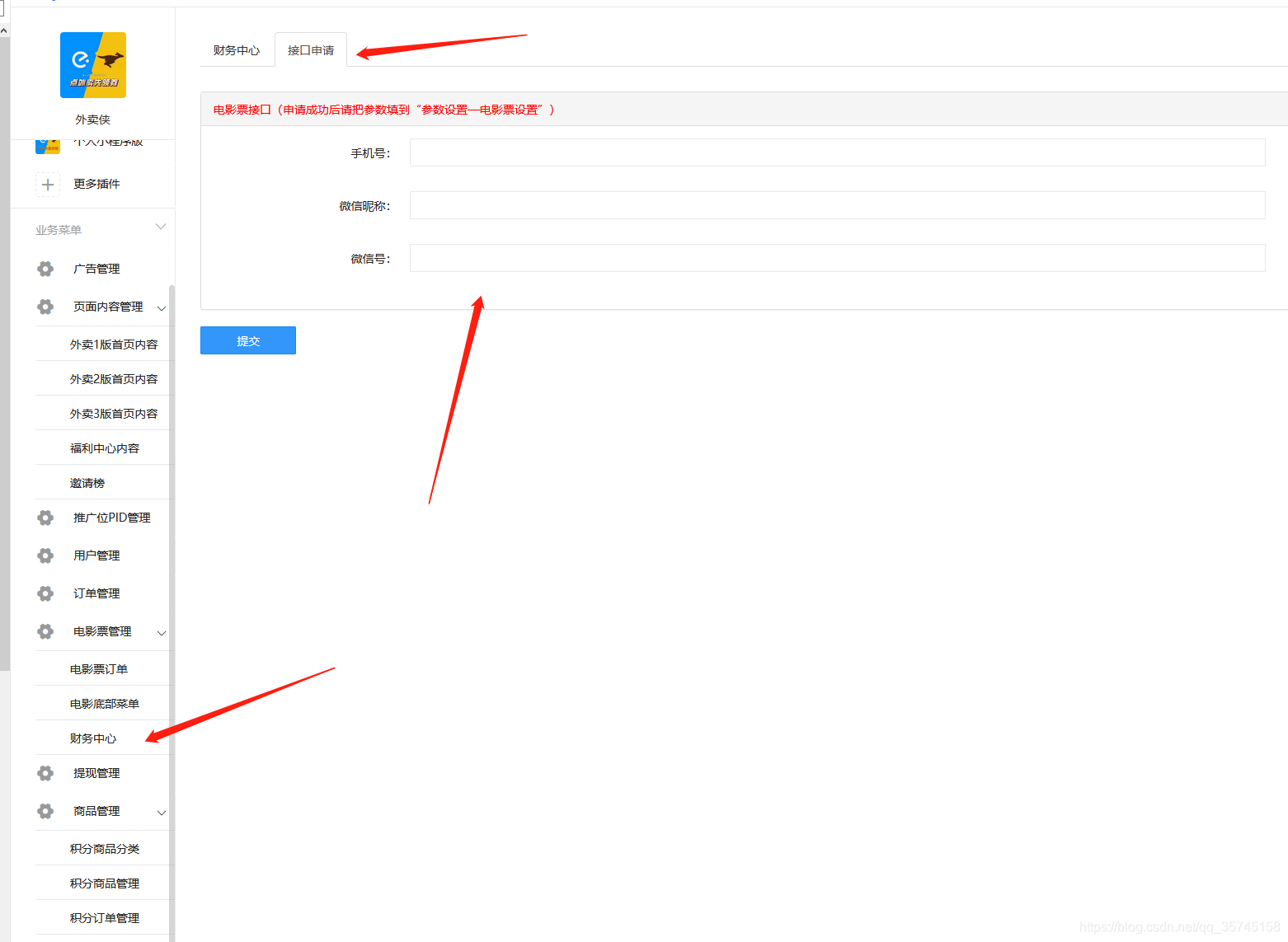The image size is (1288, 942).
Task: Select the 接口申请 tab
Action: (311, 50)
